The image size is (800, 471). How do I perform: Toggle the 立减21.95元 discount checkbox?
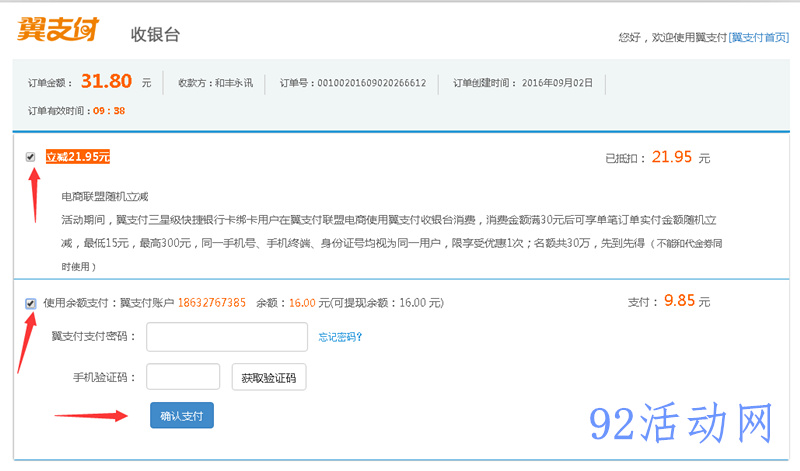[31, 156]
